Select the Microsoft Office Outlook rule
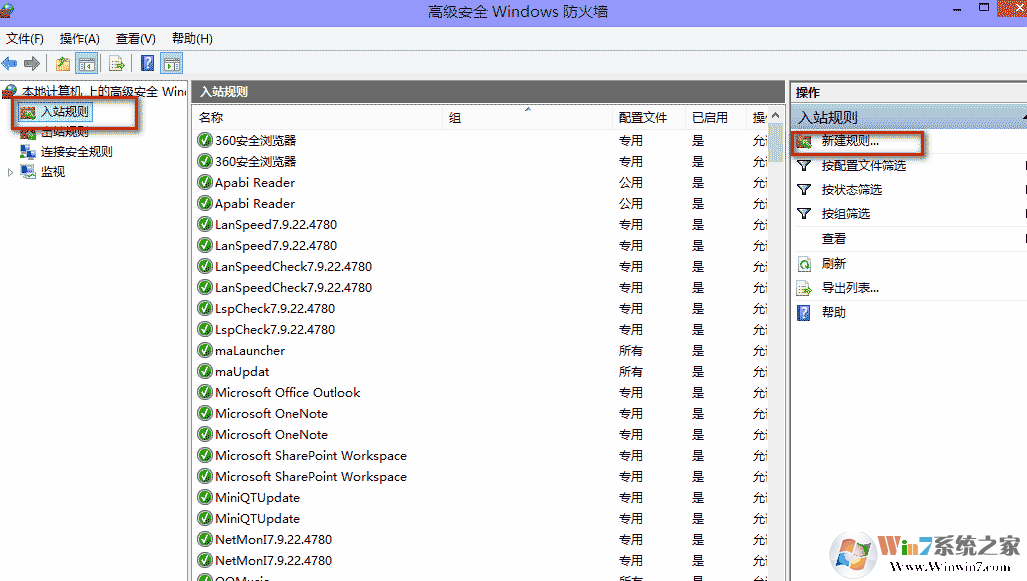The height and width of the screenshot is (581, 1027). tap(287, 393)
